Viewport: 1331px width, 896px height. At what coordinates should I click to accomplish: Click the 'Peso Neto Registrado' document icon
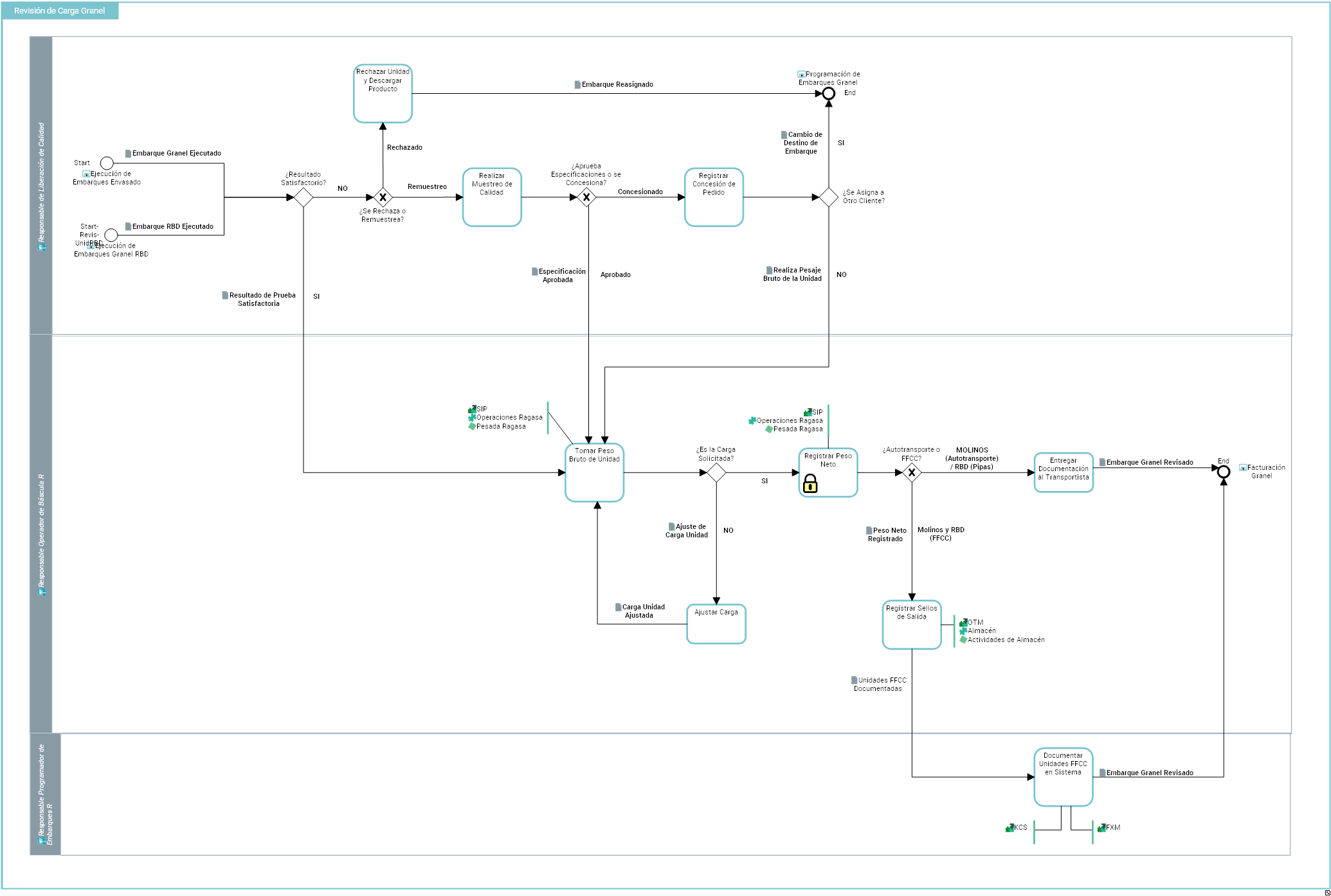pyautogui.click(x=869, y=531)
